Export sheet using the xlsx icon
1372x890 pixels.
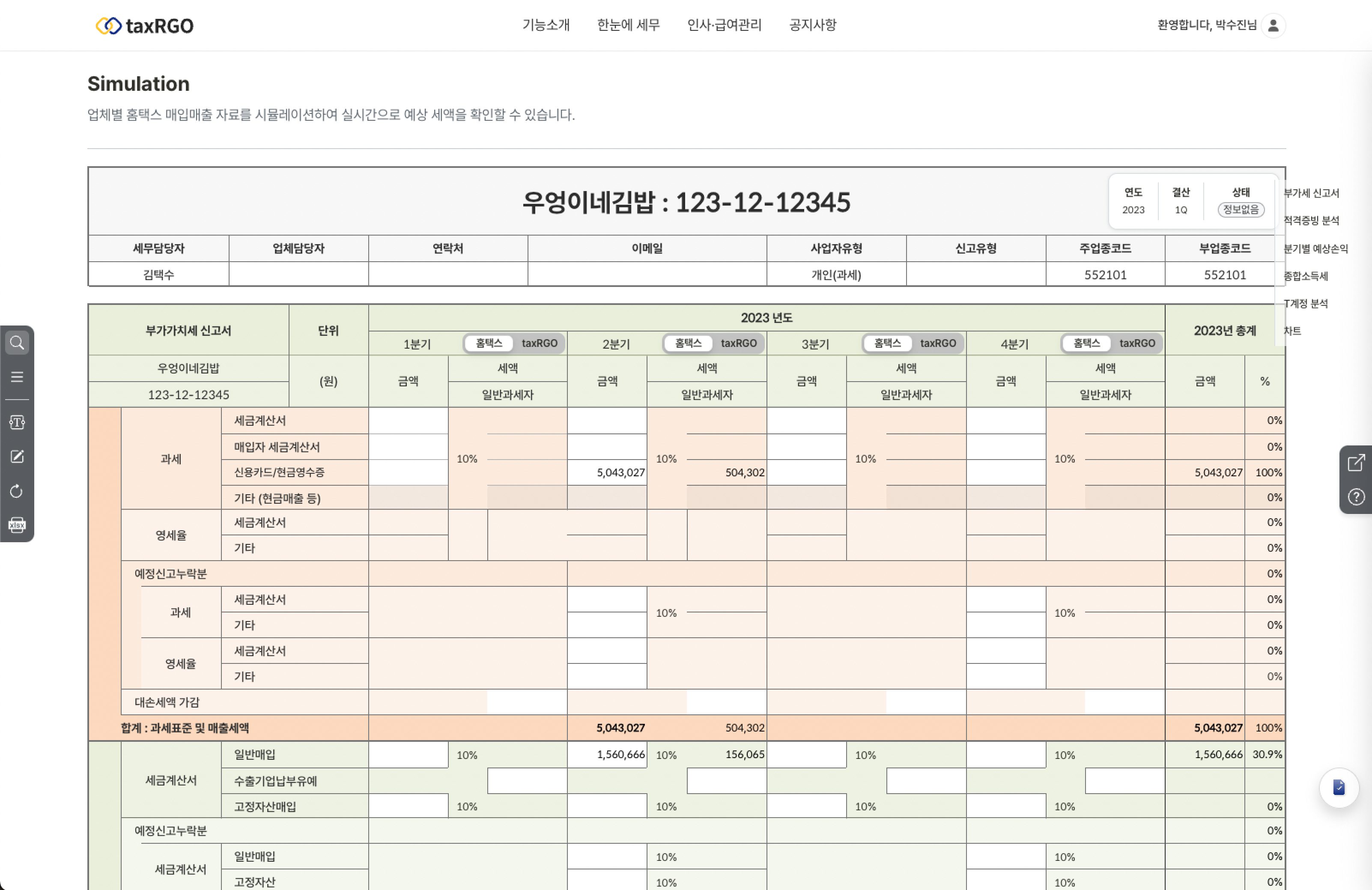(17, 525)
